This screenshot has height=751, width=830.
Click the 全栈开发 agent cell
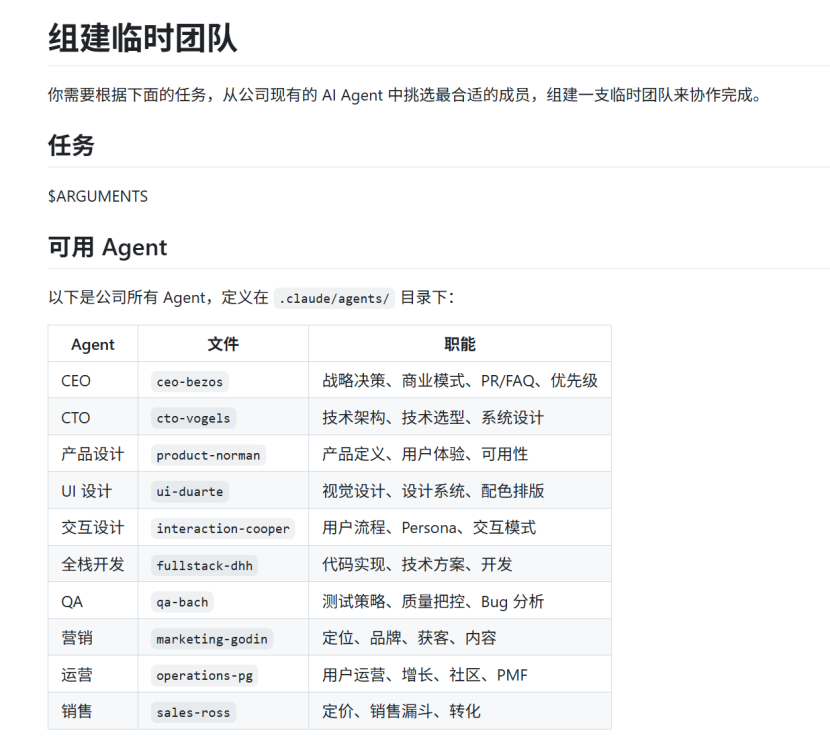(x=93, y=565)
